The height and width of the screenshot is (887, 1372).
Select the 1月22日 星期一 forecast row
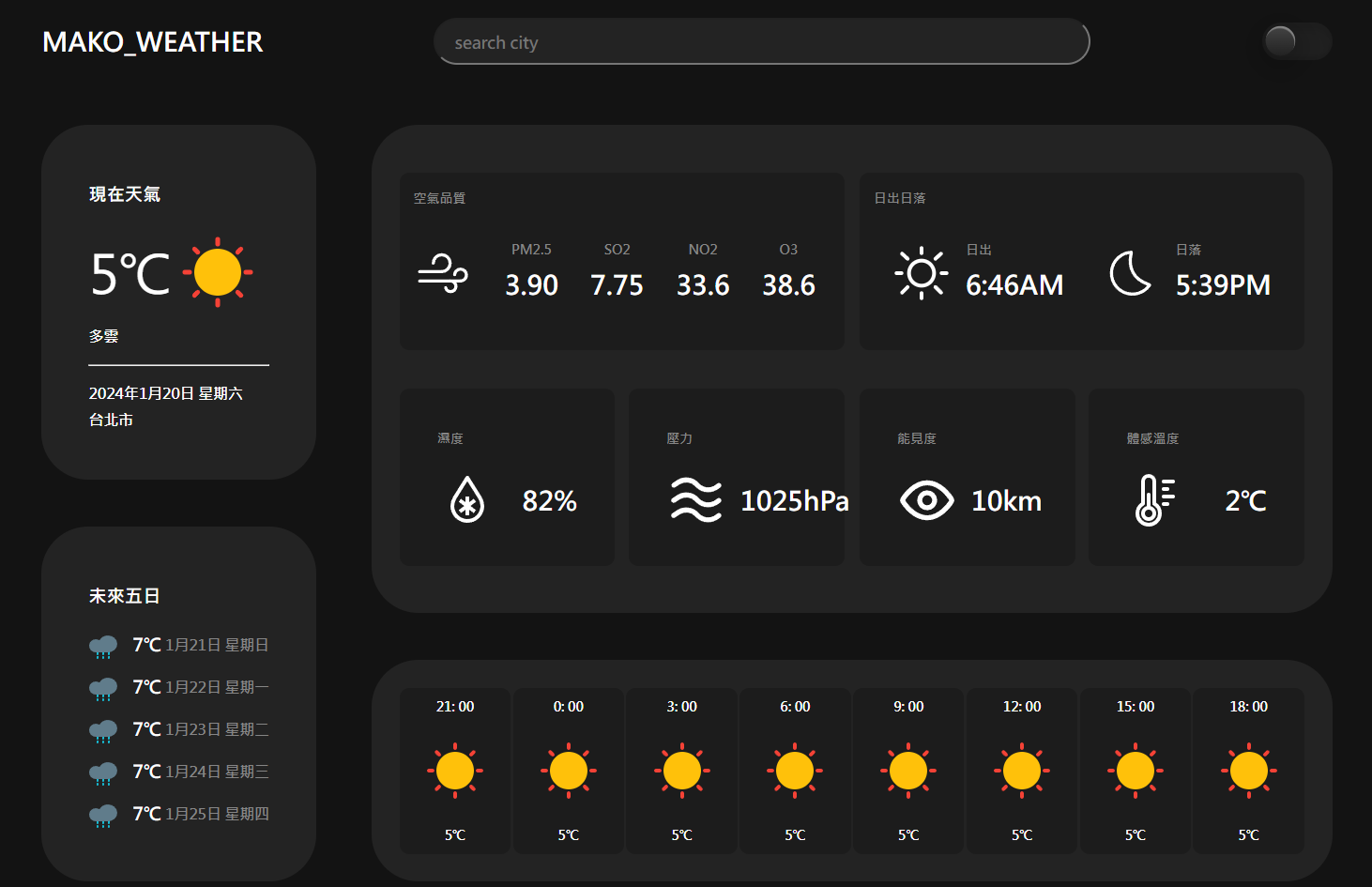(x=179, y=687)
